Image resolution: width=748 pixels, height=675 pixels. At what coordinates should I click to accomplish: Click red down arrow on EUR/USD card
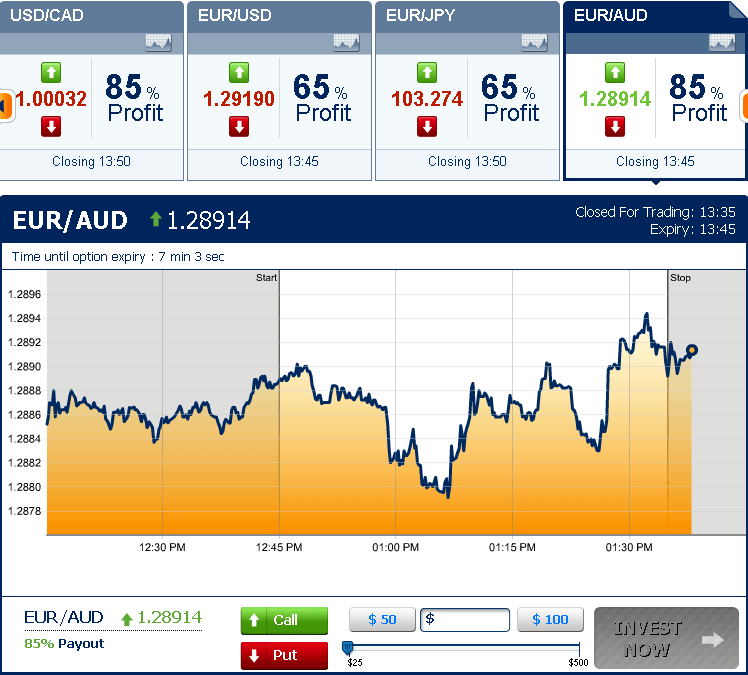(239, 127)
